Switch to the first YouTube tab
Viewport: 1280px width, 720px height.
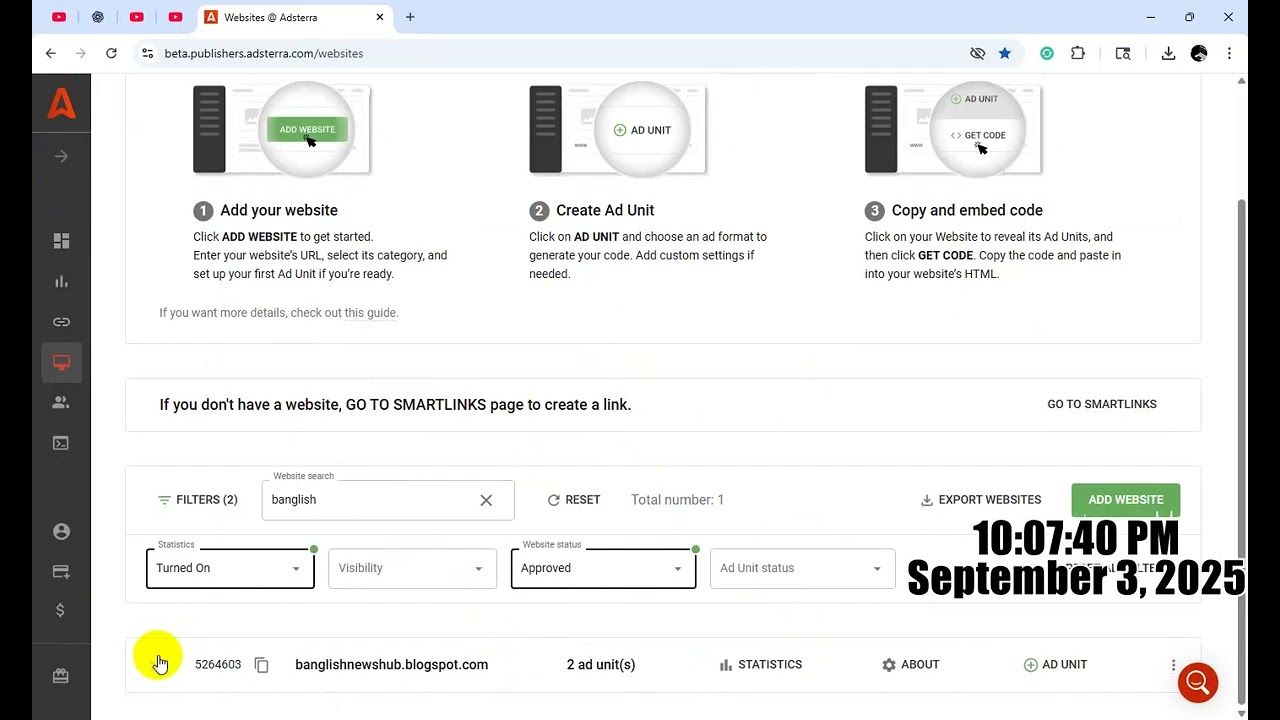coord(59,17)
